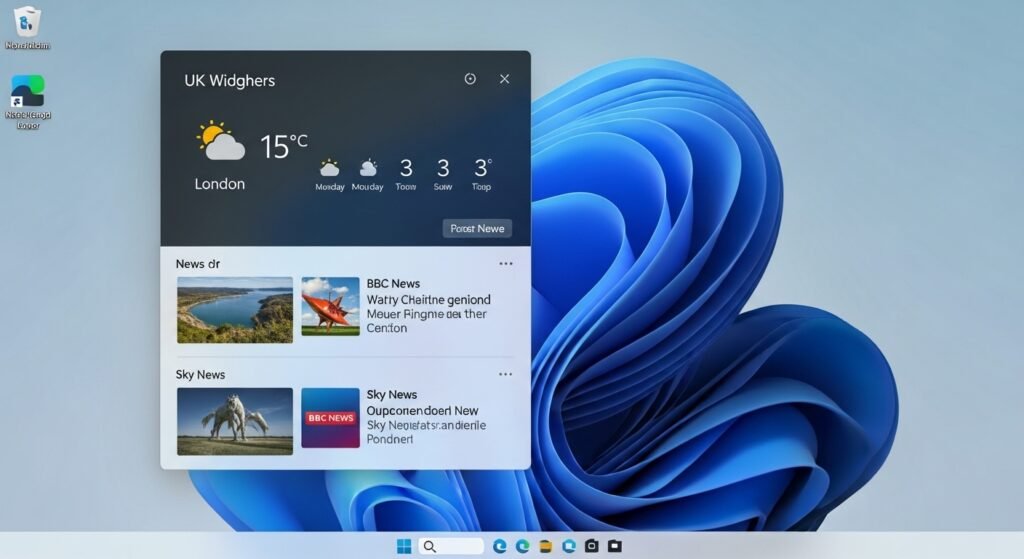The width and height of the screenshot is (1024, 559).
Task: Open the camera app on the taskbar
Action: pyautogui.click(x=591, y=546)
